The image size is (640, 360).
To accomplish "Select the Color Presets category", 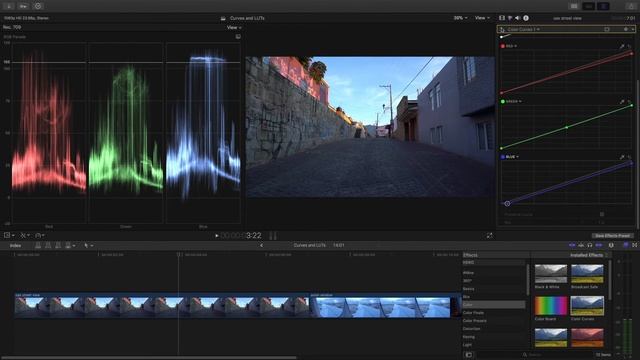I will (474, 320).
